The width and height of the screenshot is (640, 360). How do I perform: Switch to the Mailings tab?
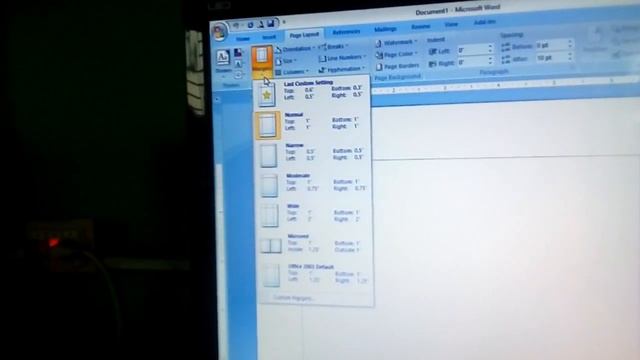[385, 29]
